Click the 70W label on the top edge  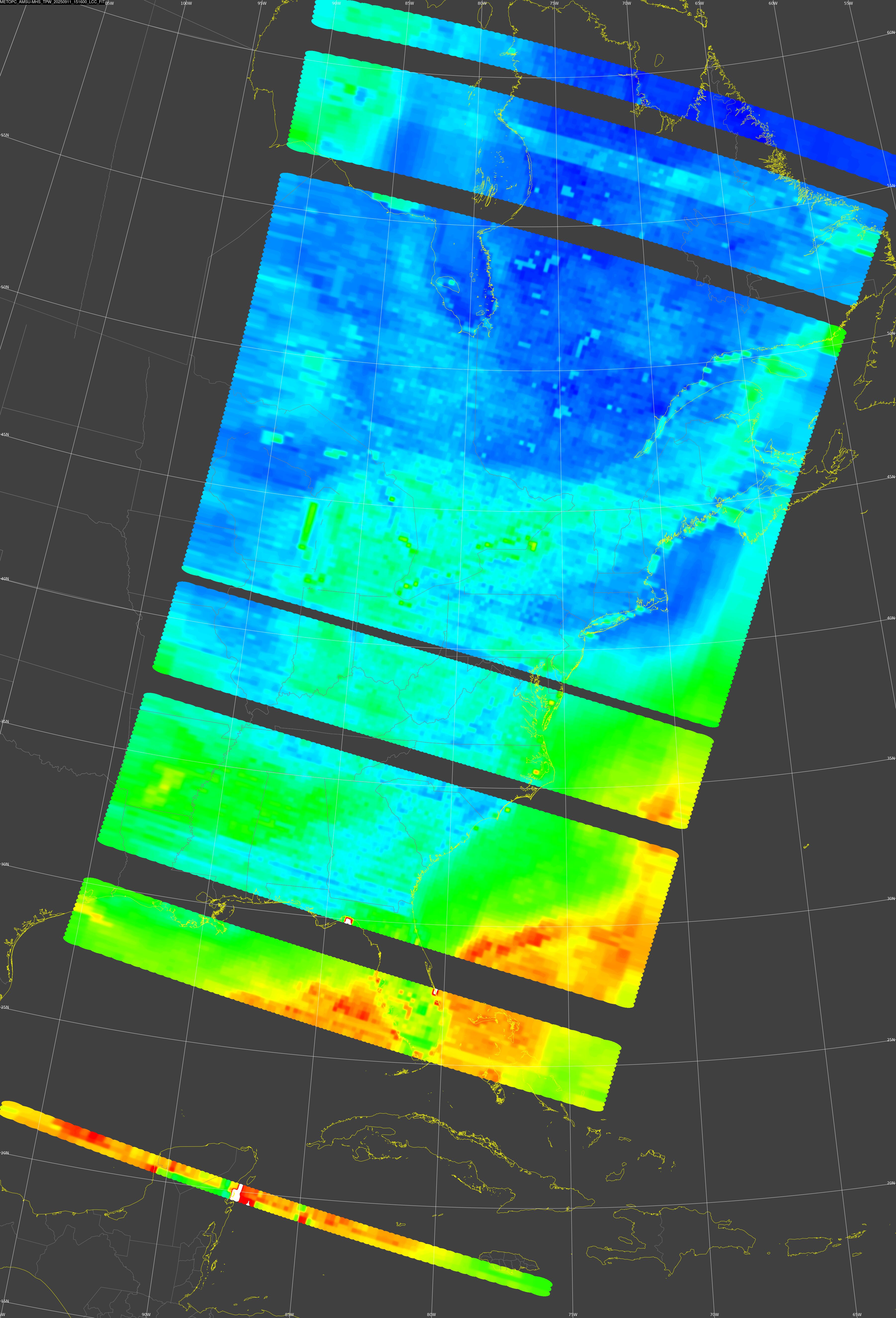coord(626,3)
